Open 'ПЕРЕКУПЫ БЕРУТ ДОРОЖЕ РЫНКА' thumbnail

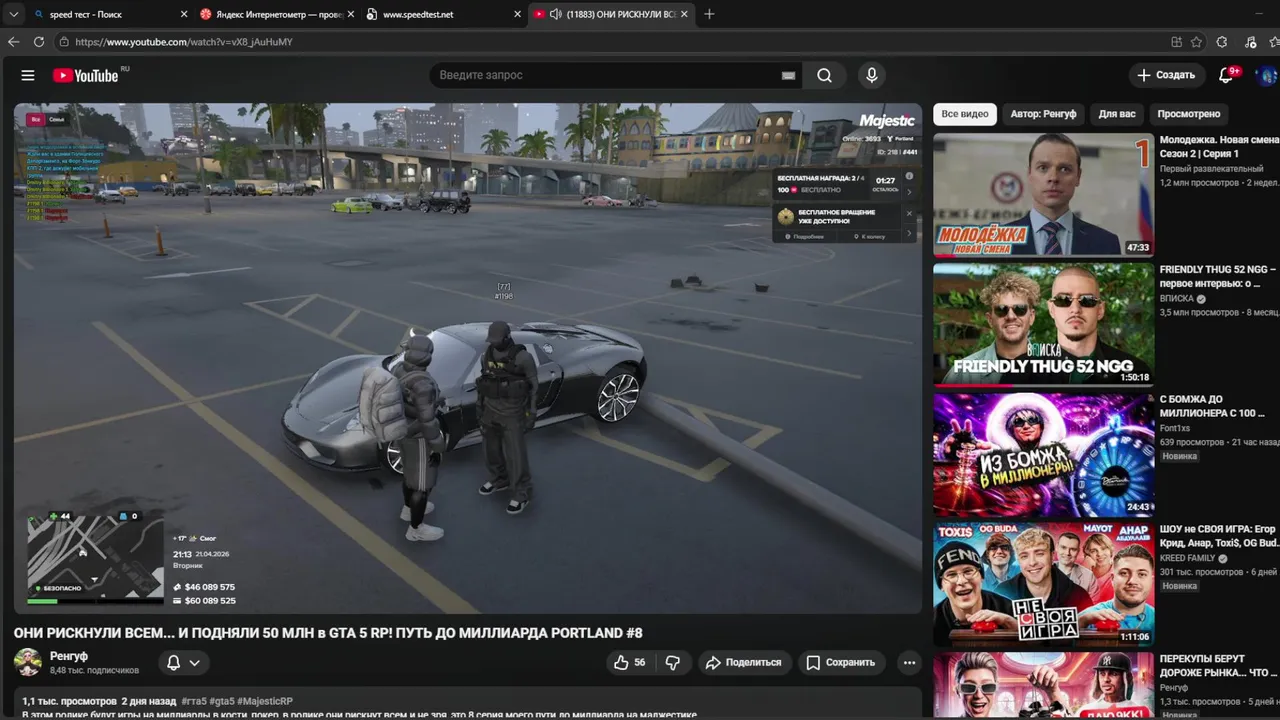1043,686
